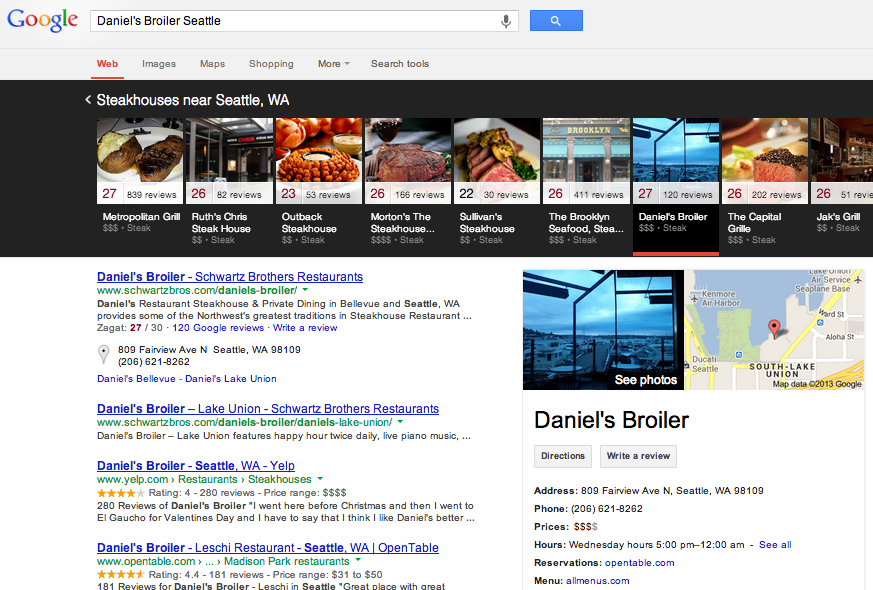This screenshot has height=590, width=873.
Task: Switch to the Shopping tab
Action: tap(271, 64)
